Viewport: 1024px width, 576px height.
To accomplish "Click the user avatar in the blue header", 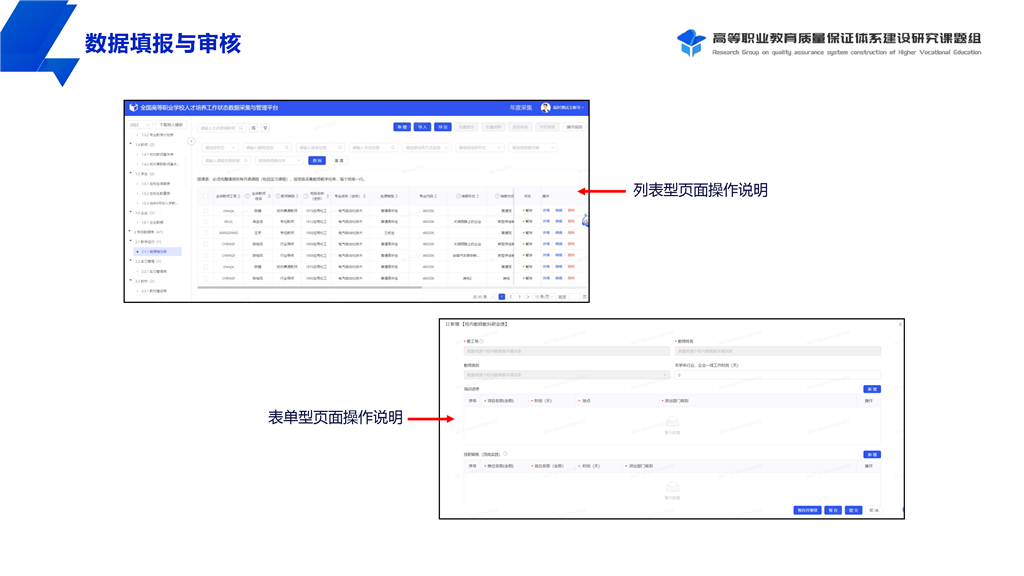I will (x=545, y=108).
